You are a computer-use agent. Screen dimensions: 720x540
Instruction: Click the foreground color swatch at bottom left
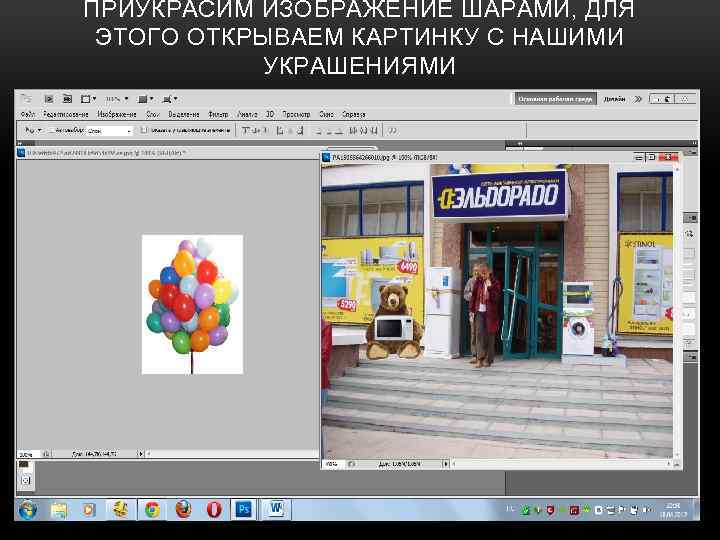[x=23, y=465]
